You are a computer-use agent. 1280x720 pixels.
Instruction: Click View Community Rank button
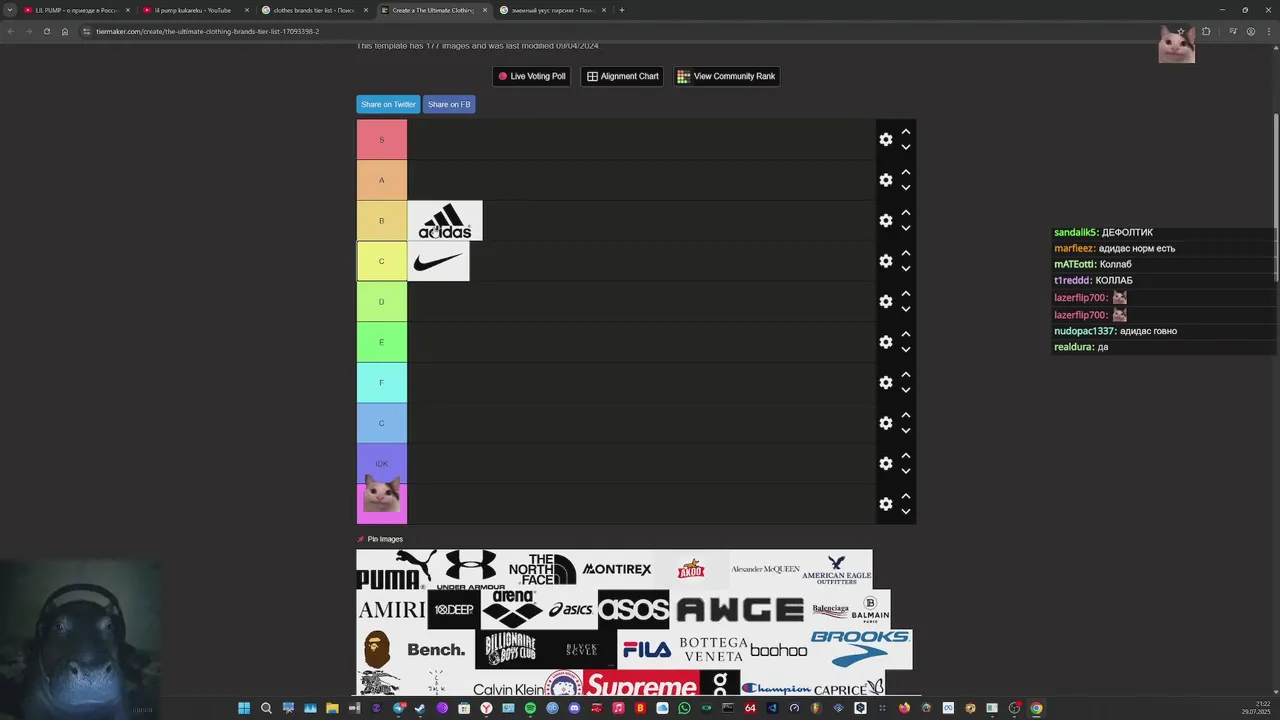[x=726, y=76]
